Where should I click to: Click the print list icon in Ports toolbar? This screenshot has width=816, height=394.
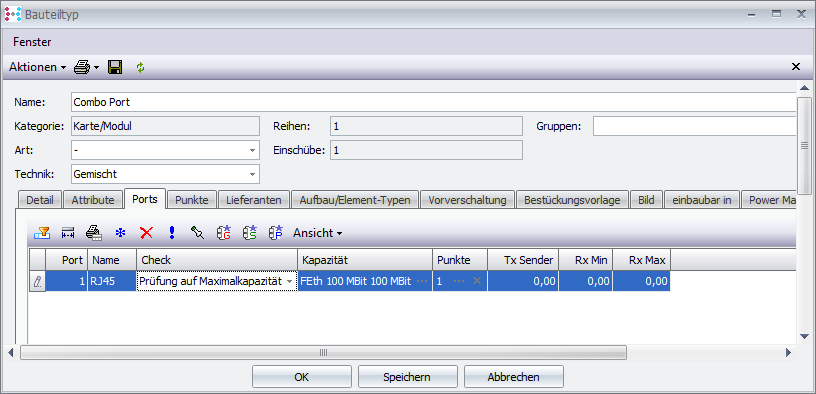[x=94, y=233]
